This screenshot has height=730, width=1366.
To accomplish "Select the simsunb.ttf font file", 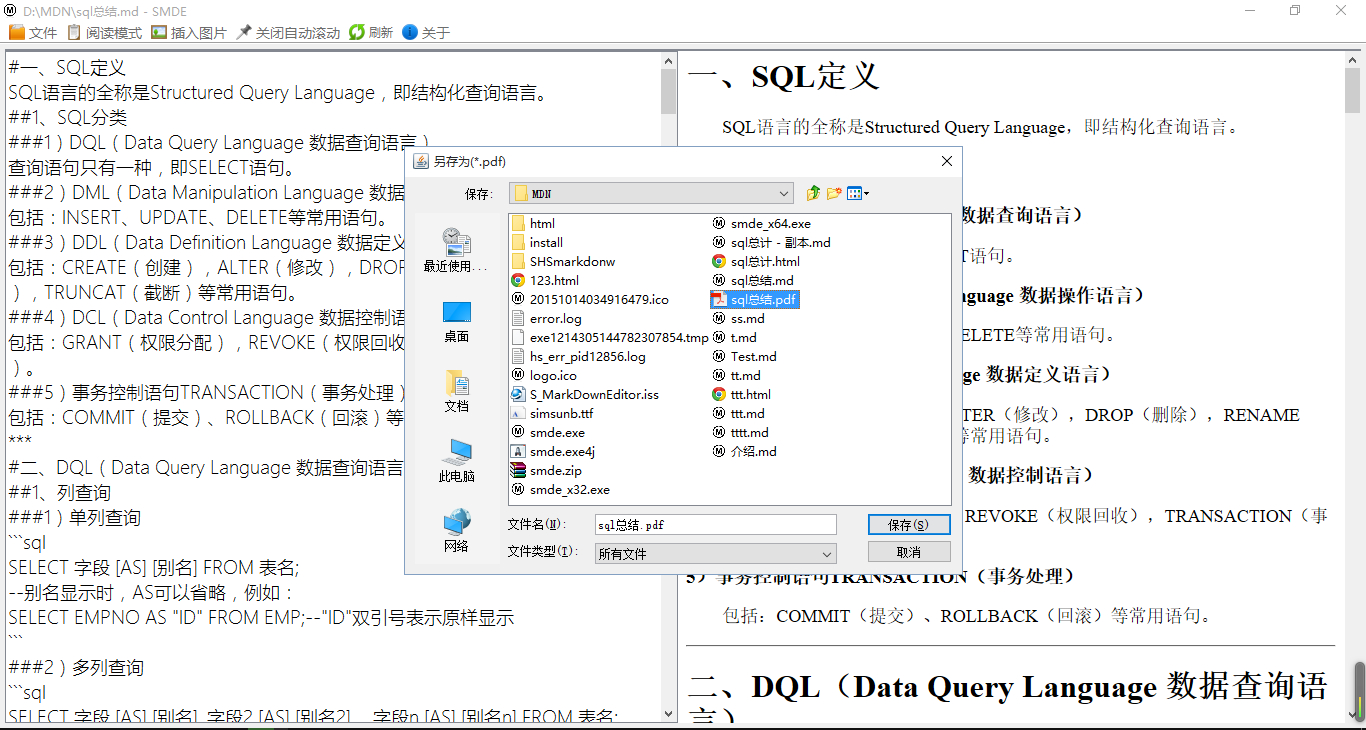I will tap(552, 413).
